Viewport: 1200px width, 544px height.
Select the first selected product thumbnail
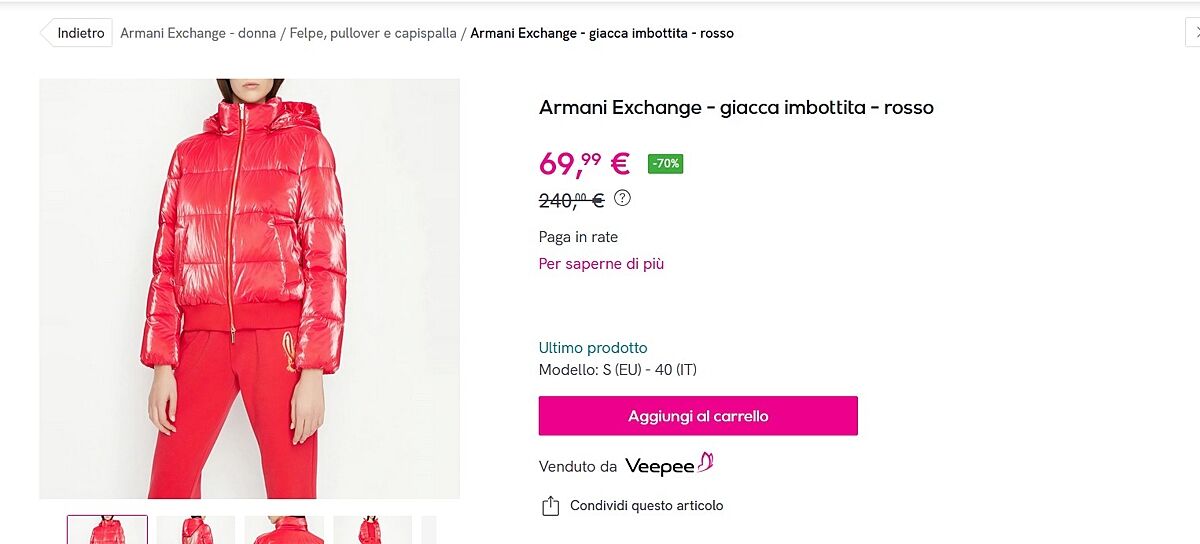107,530
